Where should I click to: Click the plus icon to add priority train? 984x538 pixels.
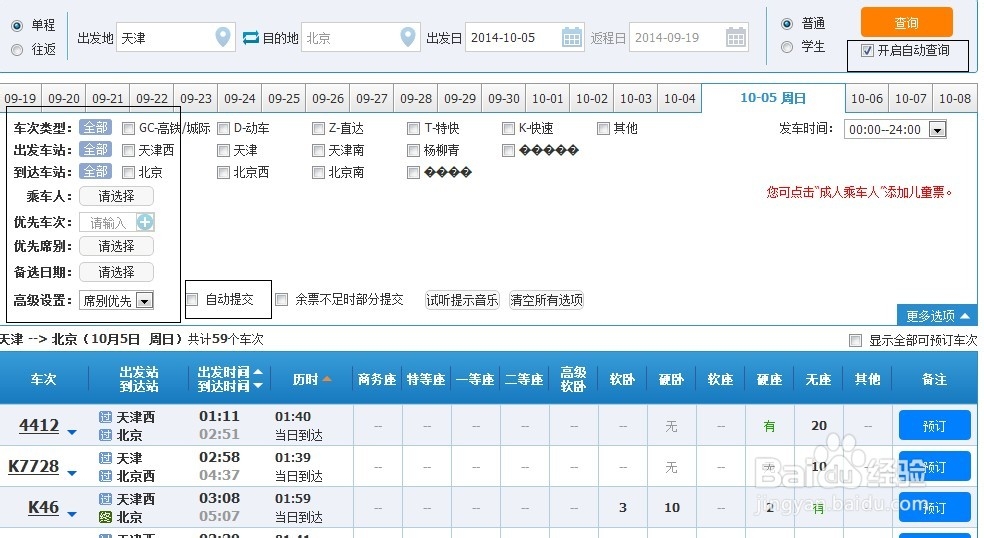pos(145,222)
